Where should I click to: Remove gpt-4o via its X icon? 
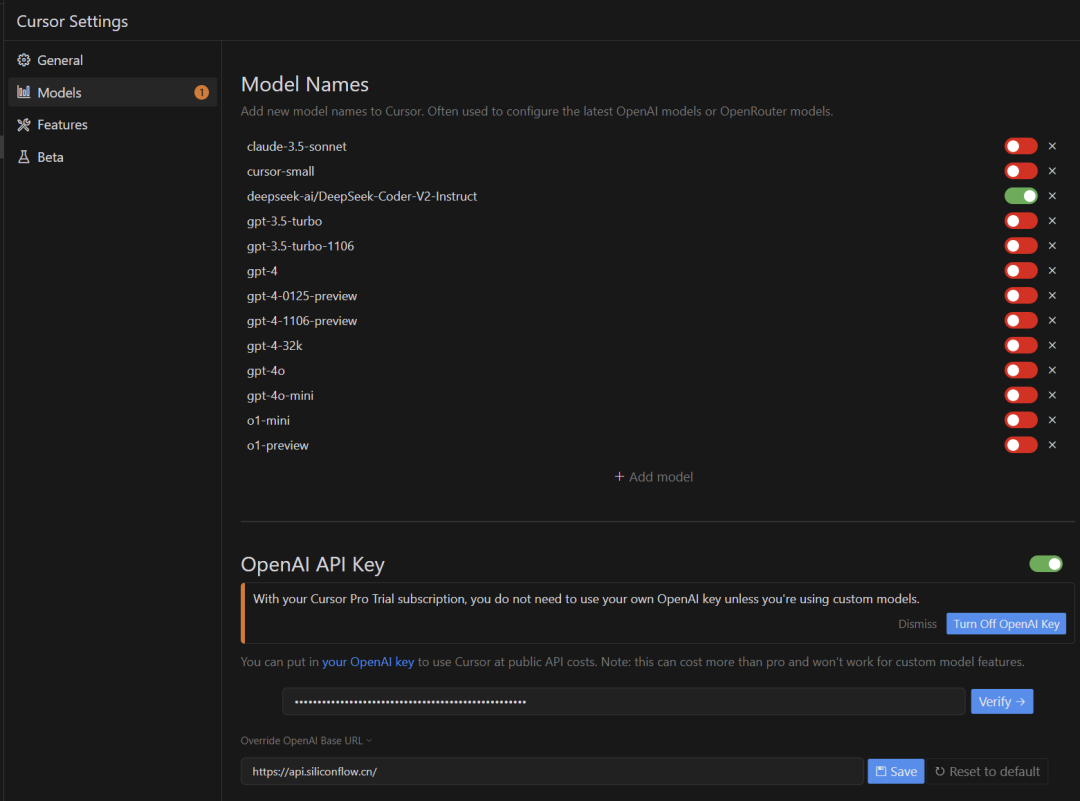[x=1052, y=370]
